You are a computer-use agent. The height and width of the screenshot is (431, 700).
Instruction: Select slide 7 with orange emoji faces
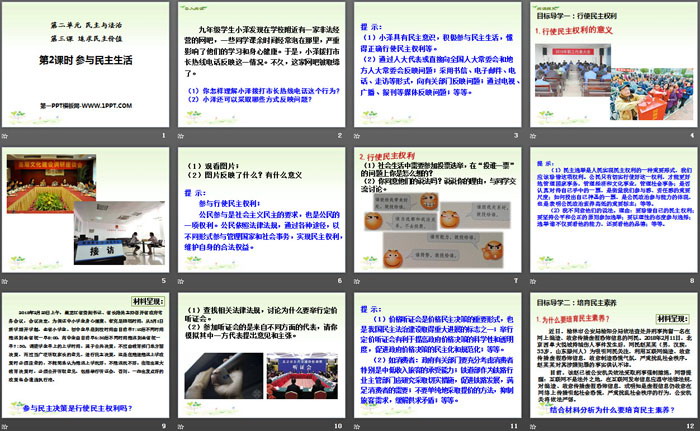tap(438, 210)
